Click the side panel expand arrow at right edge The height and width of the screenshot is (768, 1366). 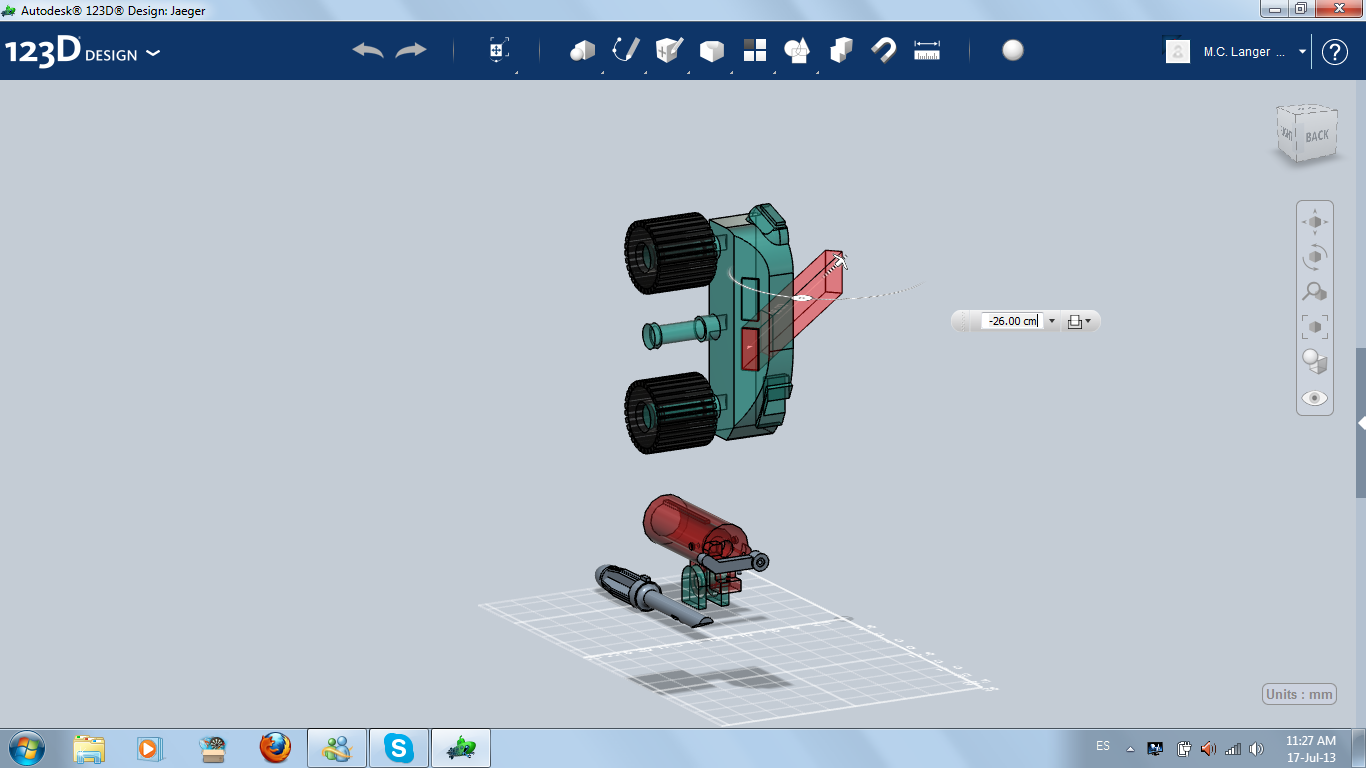(1361, 423)
